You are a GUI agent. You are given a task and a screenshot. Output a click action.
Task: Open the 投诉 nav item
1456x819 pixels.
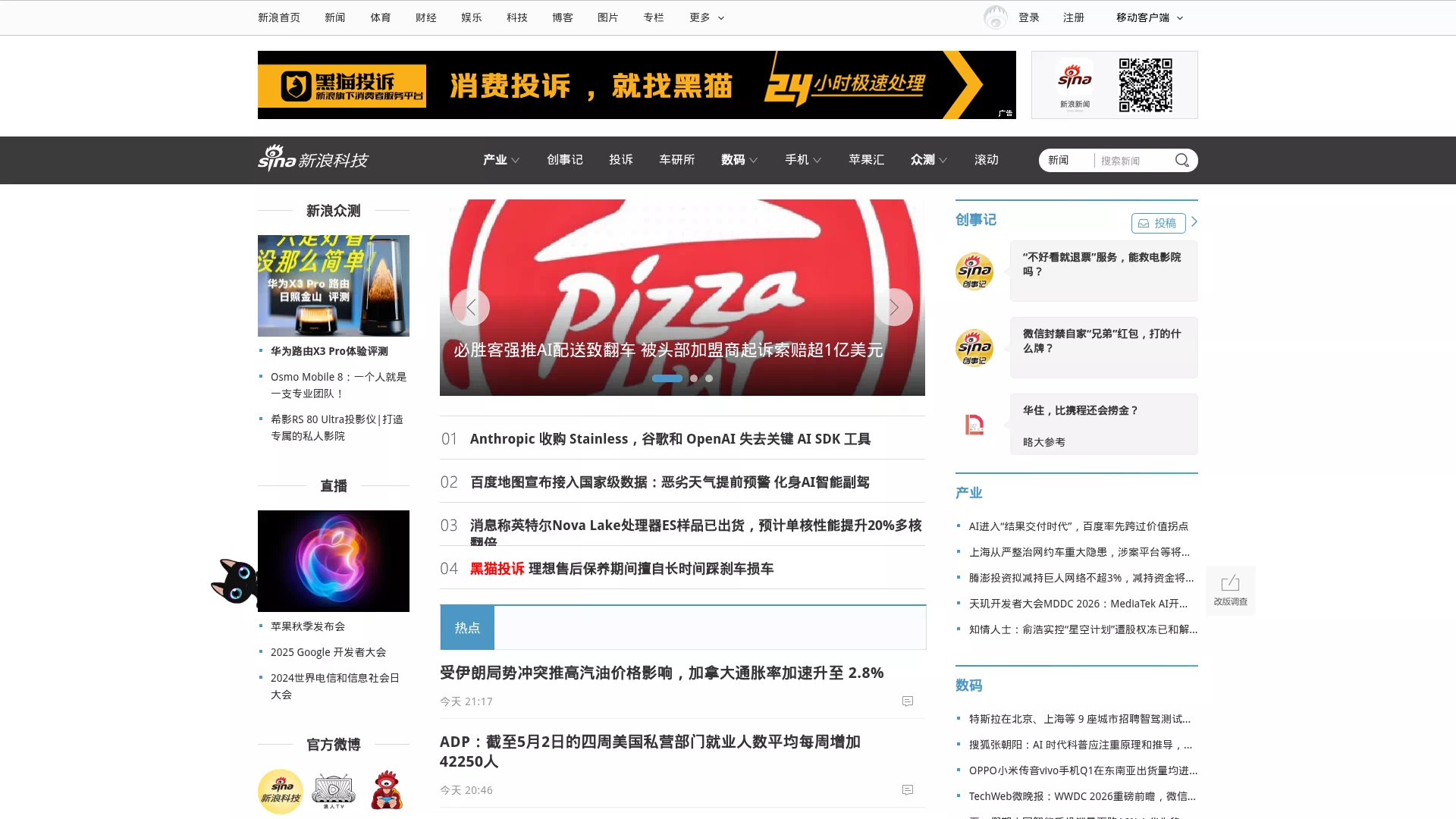coord(621,160)
